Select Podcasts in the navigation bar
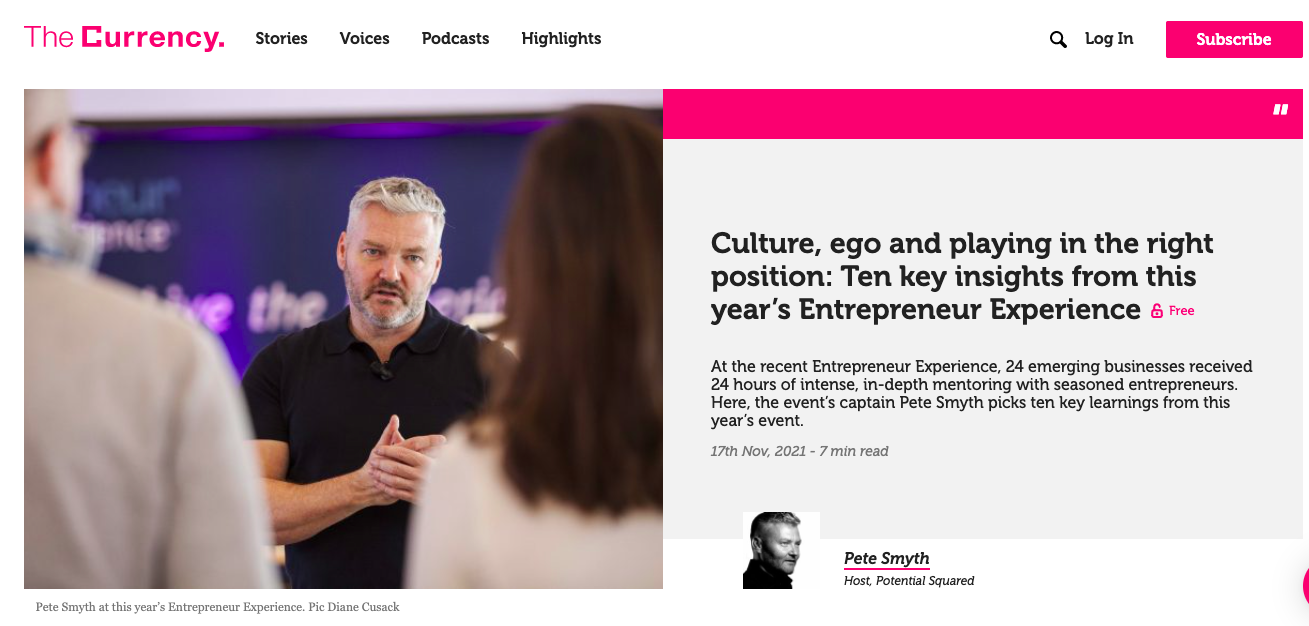The width and height of the screenshot is (1309, 626). (455, 39)
